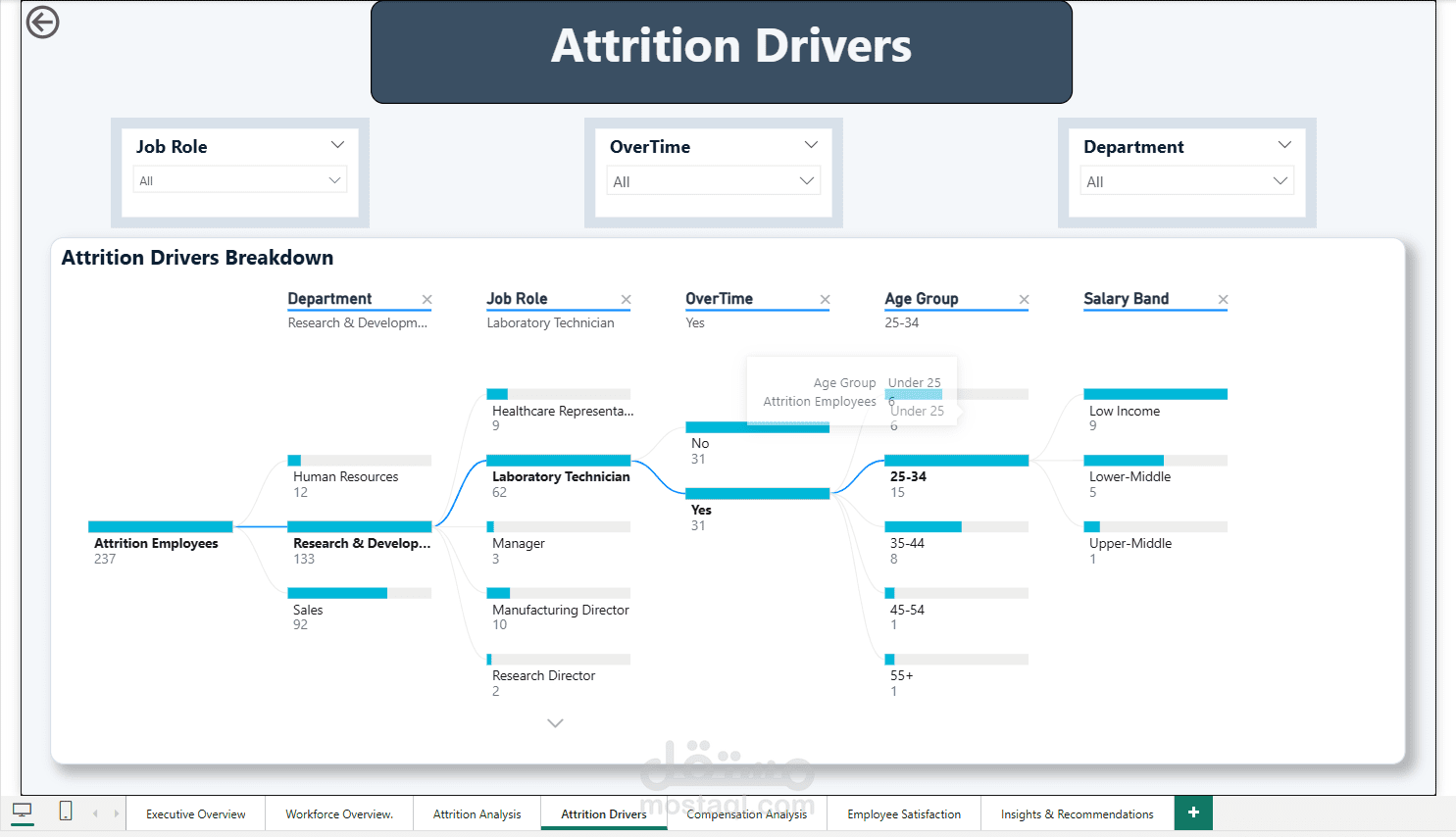Remove the OverTime level with its X
Image resolution: width=1456 pixels, height=837 pixels.
click(x=825, y=300)
